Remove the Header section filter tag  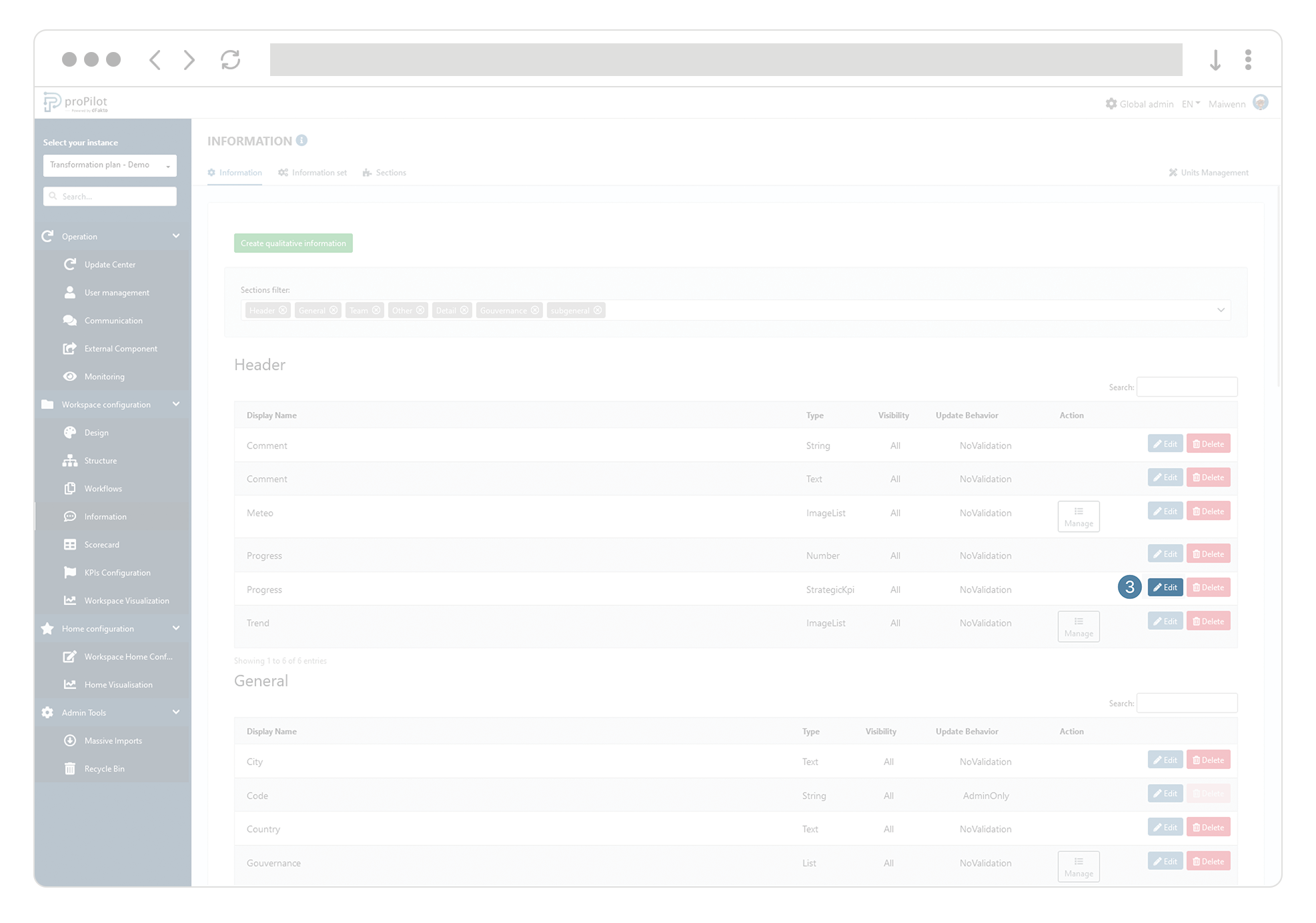click(x=283, y=311)
